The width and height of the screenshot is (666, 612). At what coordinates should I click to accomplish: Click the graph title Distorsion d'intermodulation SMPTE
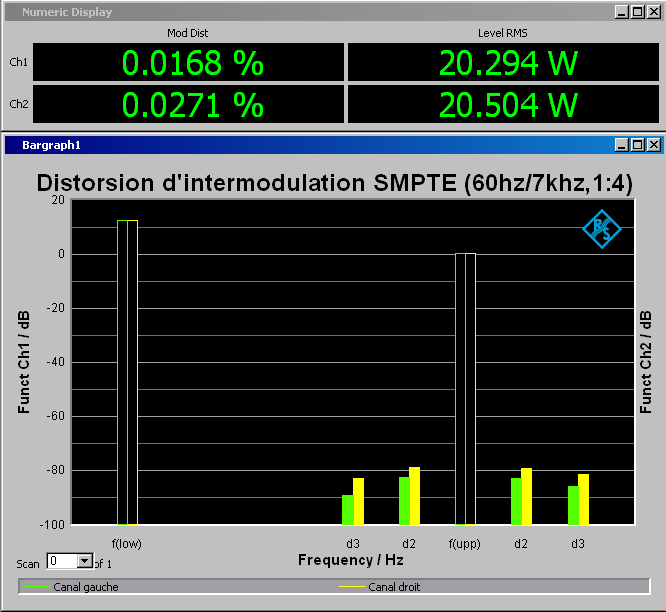[335, 183]
